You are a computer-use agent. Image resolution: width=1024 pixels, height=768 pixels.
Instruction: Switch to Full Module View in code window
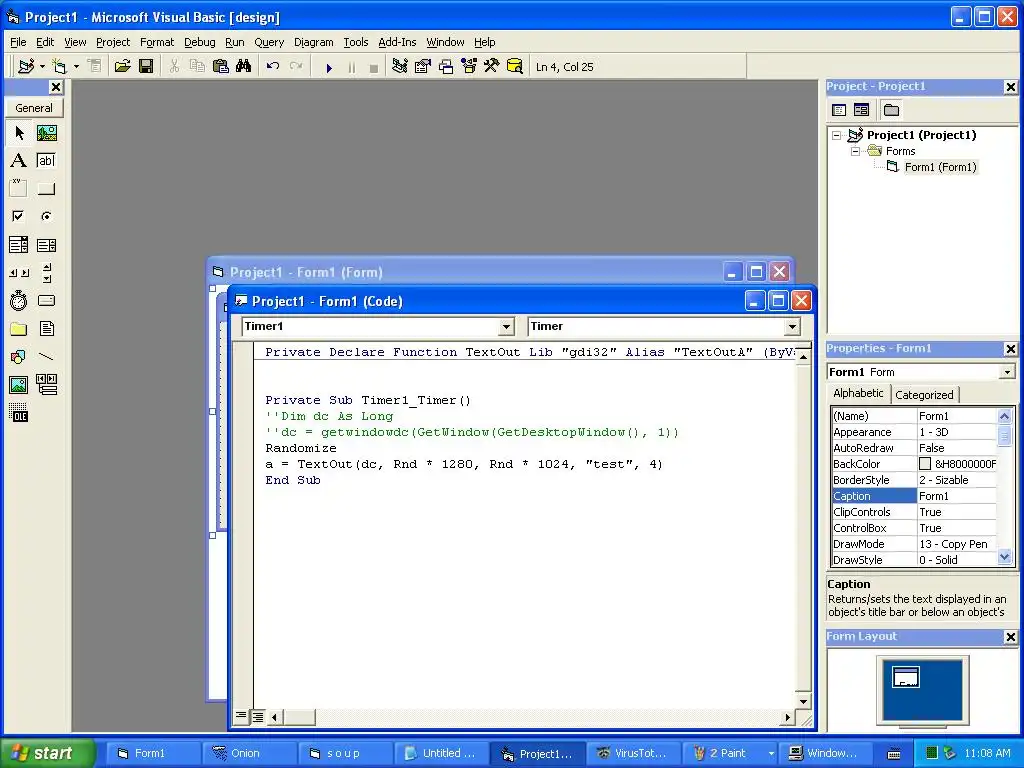tap(257, 717)
